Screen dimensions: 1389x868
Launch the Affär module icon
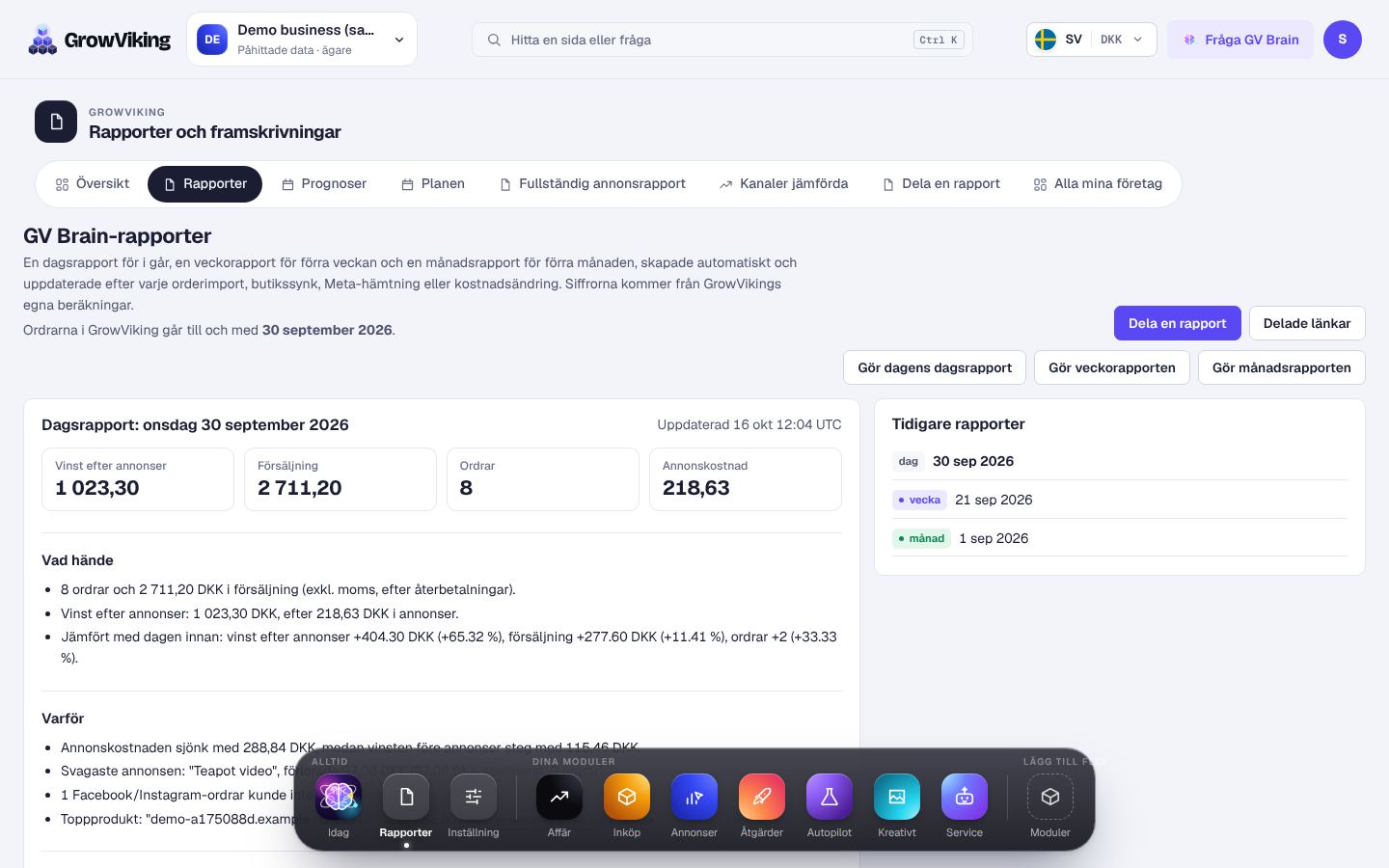tap(559, 798)
